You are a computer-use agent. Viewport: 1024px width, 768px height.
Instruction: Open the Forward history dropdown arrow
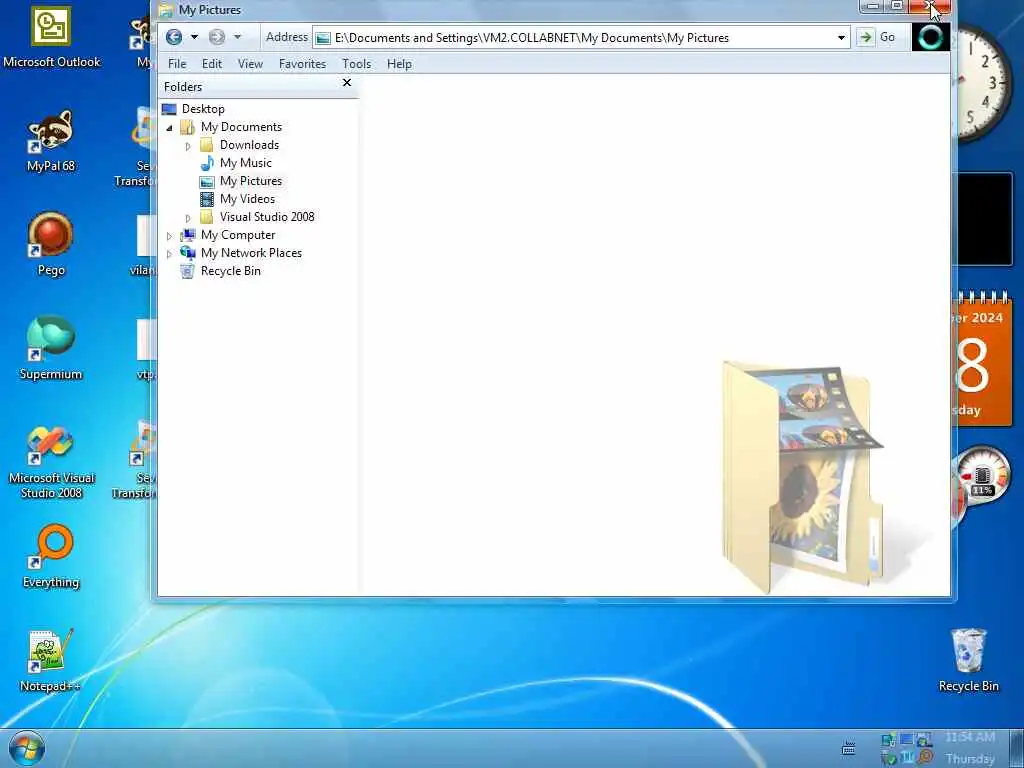(x=237, y=37)
